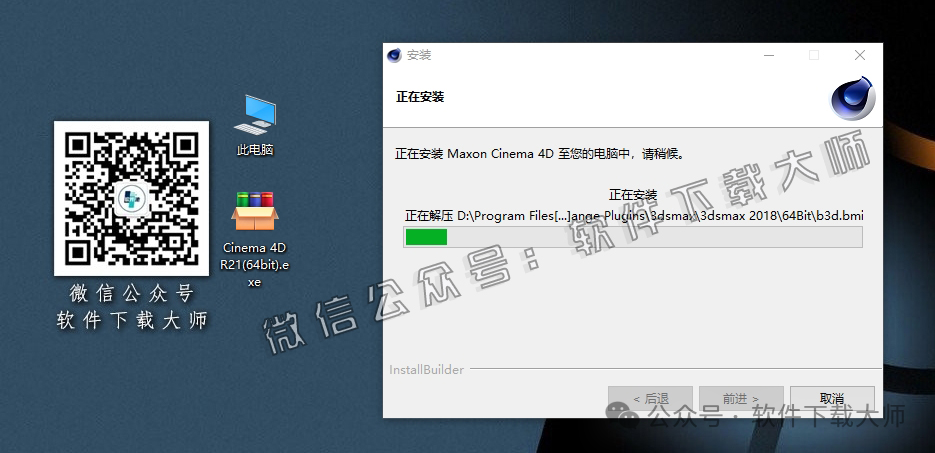Screen dimensions: 935x453
Task: Close the 安装 installer window
Action: point(860,55)
